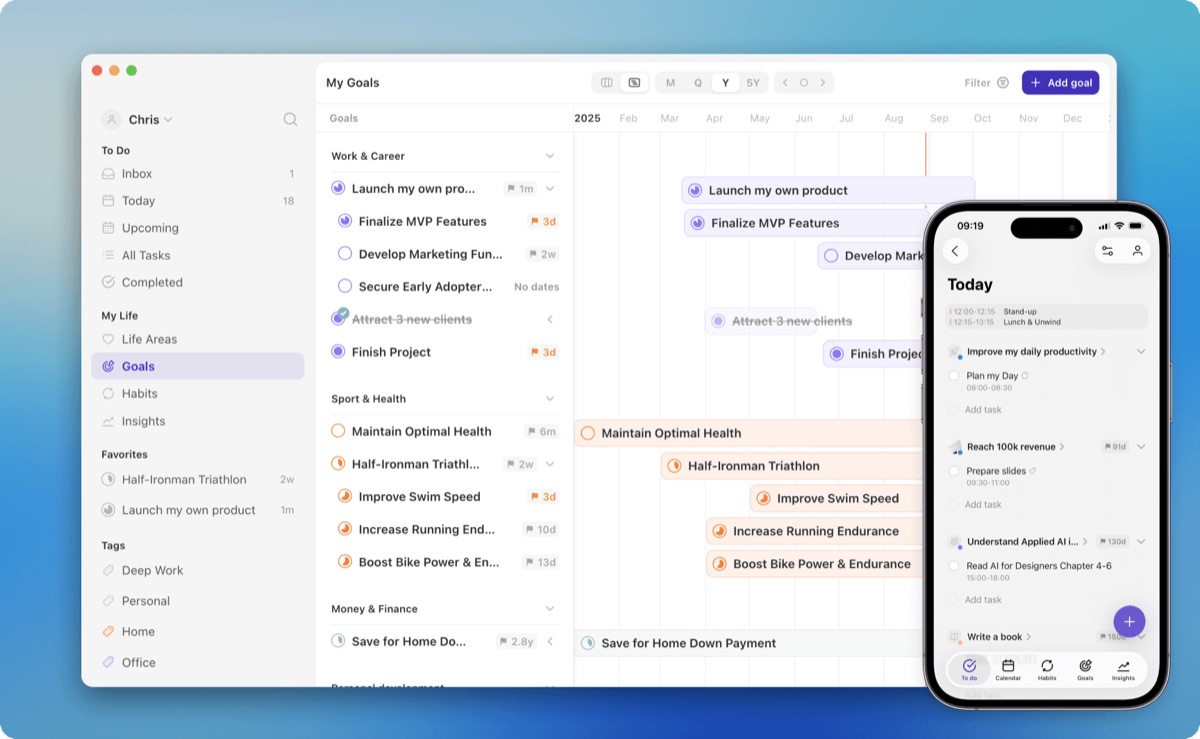Switch timeline to month view M
Image resolution: width=1200 pixels, height=739 pixels.
670,83
